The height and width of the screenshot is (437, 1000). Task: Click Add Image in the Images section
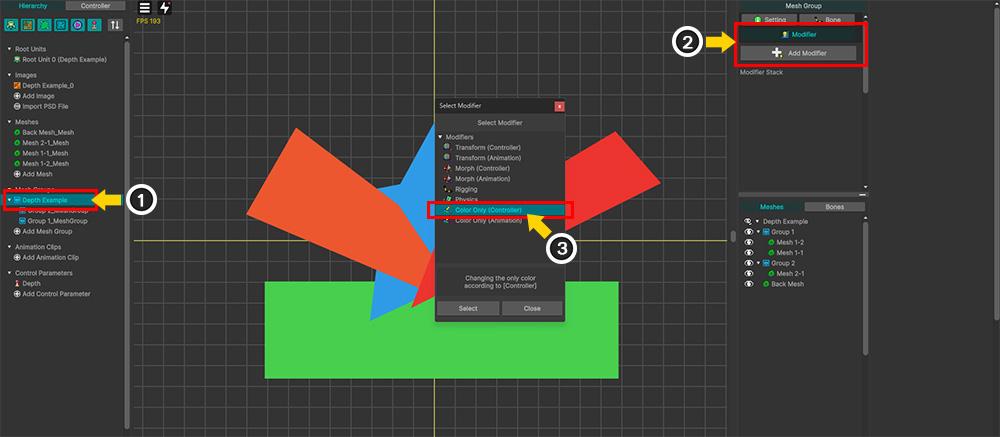coord(40,96)
